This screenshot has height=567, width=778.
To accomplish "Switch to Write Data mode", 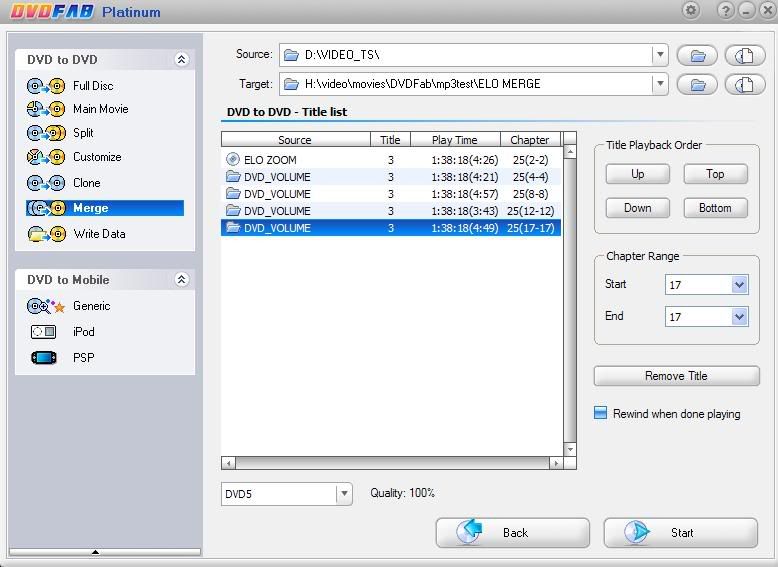I will [x=99, y=234].
